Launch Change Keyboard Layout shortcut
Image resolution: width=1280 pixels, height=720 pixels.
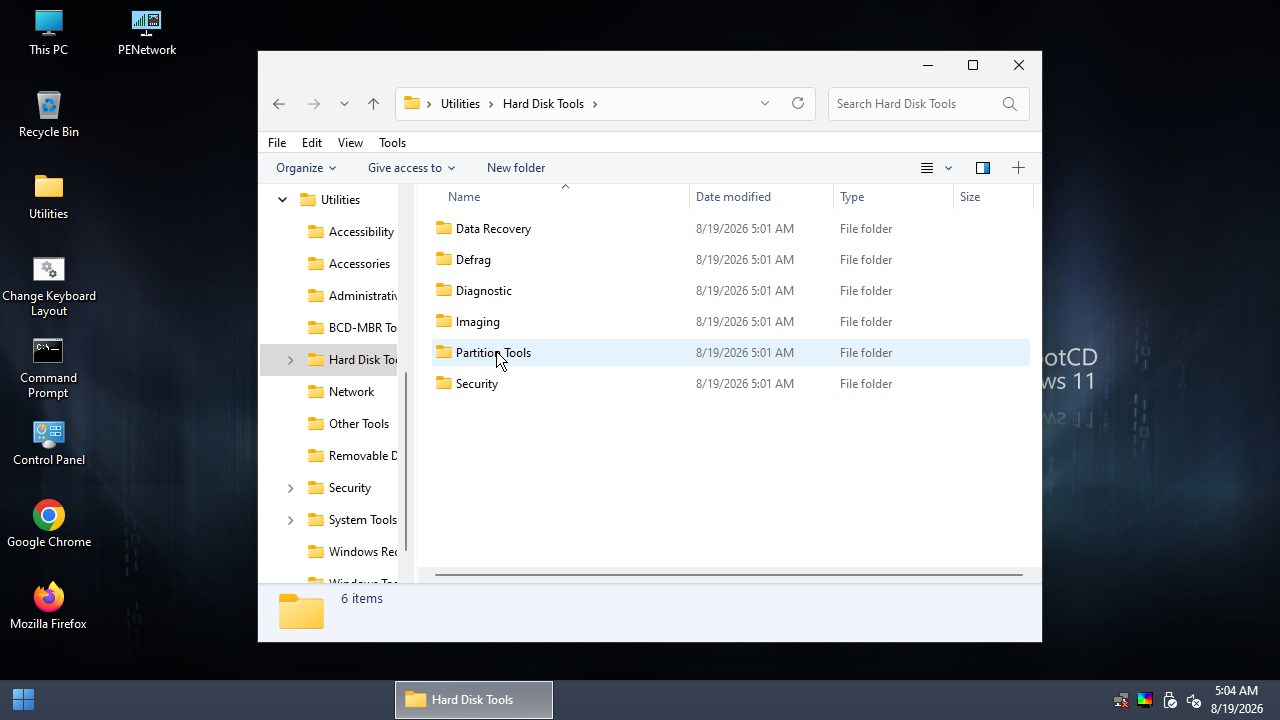(48, 287)
